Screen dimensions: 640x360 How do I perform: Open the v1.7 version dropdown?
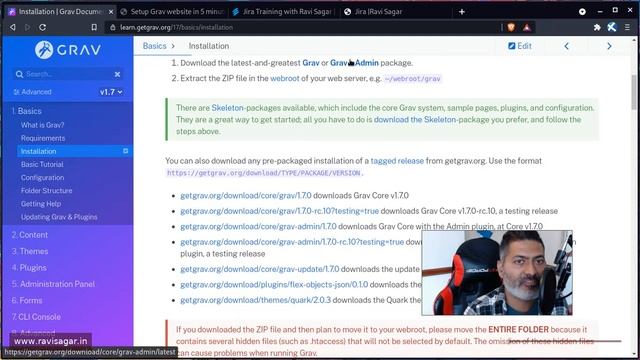[111, 92]
